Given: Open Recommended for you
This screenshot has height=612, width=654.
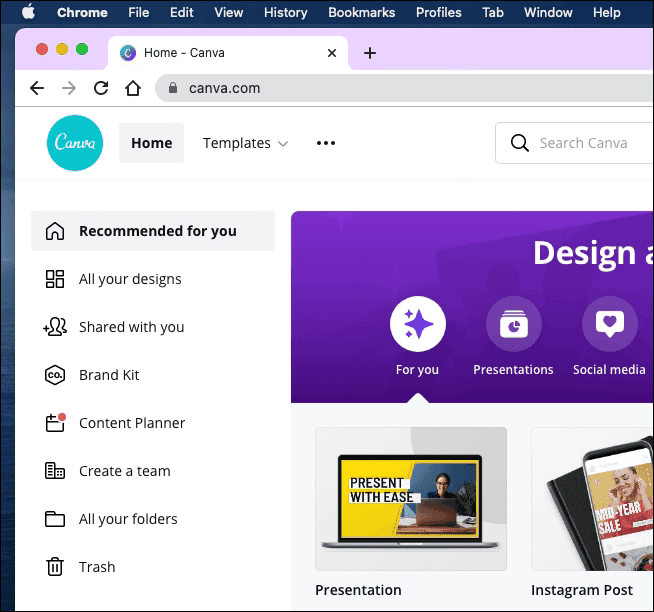Looking at the screenshot, I should pos(153,231).
